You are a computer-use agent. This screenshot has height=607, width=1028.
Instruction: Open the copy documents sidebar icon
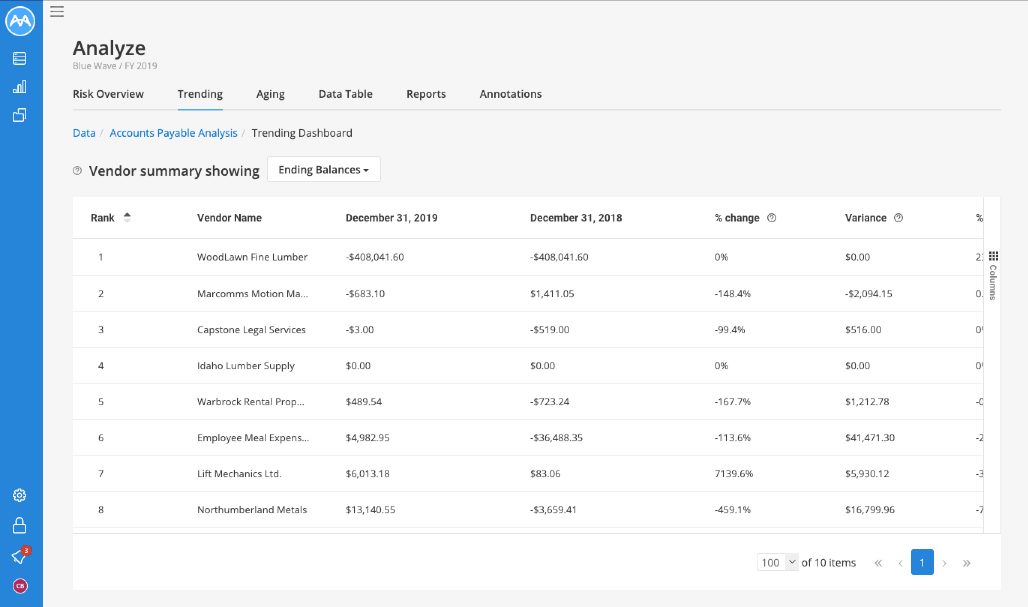(20, 115)
